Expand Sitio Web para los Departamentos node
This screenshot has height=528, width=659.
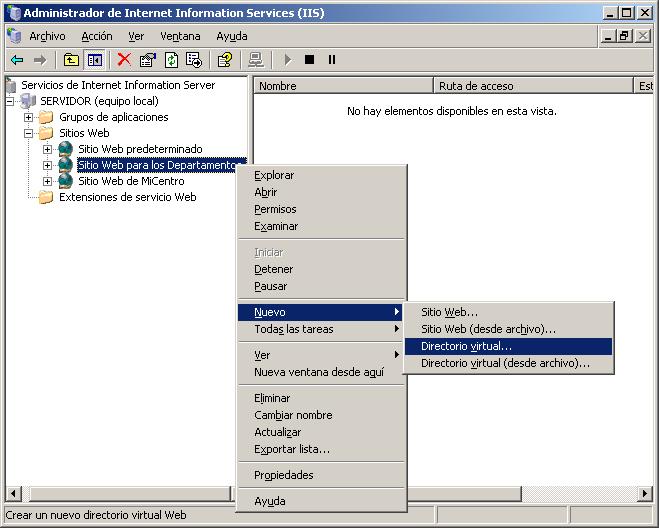pos(47,165)
